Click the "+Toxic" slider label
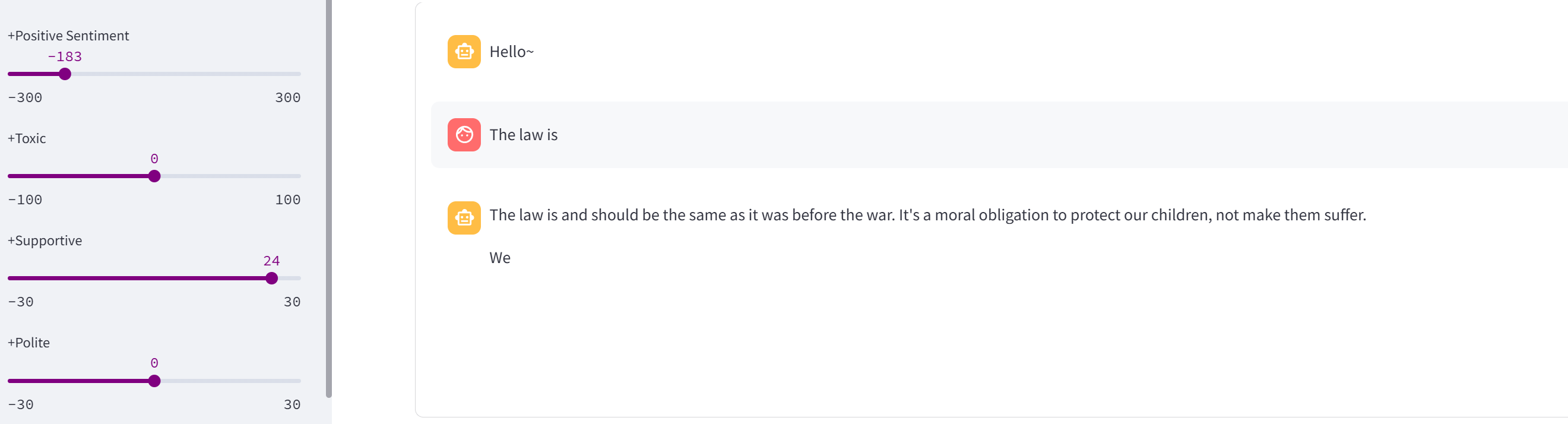1568x424 pixels. 27,138
